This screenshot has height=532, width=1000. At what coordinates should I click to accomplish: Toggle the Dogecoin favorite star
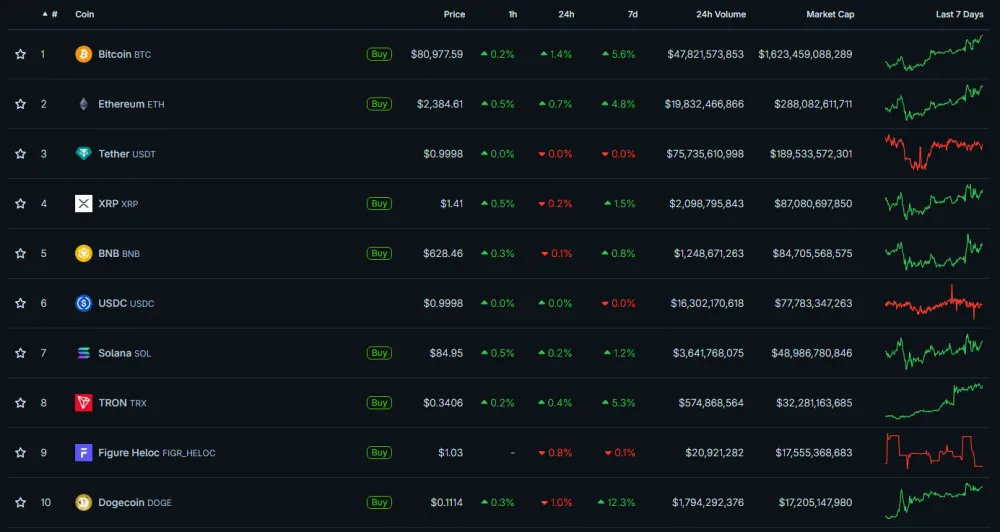[20, 502]
